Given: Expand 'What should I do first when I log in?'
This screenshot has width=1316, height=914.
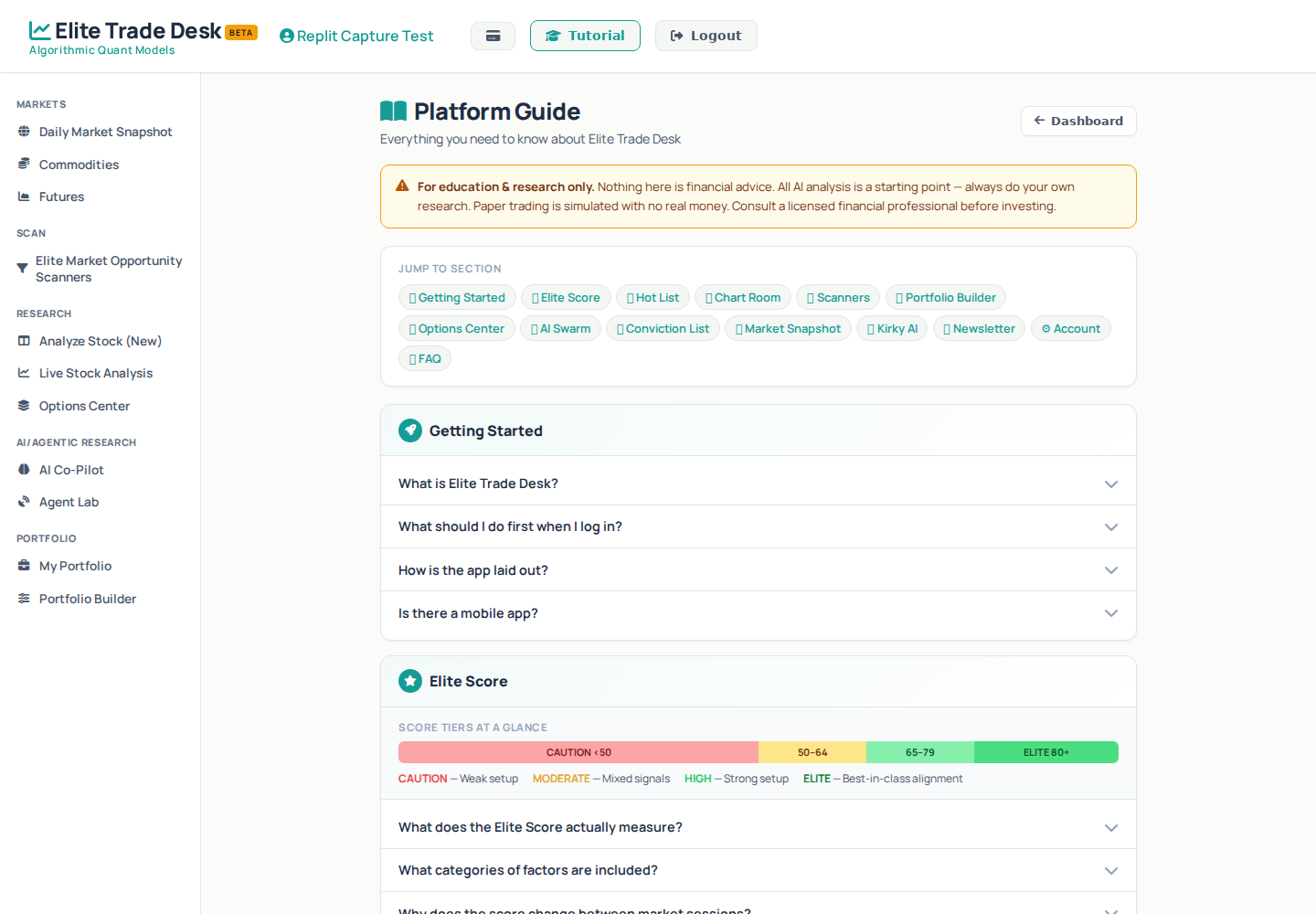Looking at the screenshot, I should pyautogui.click(x=759, y=526).
